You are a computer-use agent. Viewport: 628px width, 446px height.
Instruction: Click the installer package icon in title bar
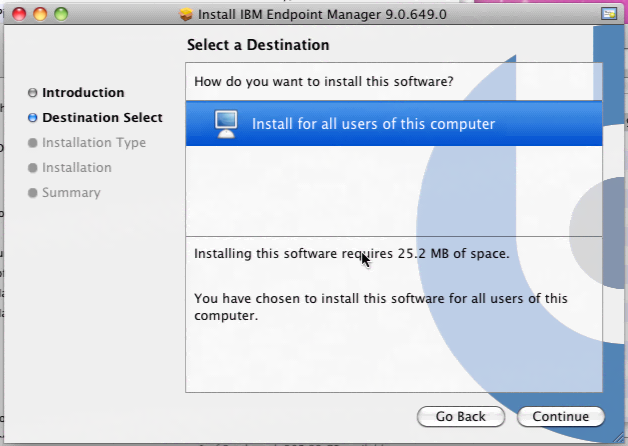click(x=186, y=14)
